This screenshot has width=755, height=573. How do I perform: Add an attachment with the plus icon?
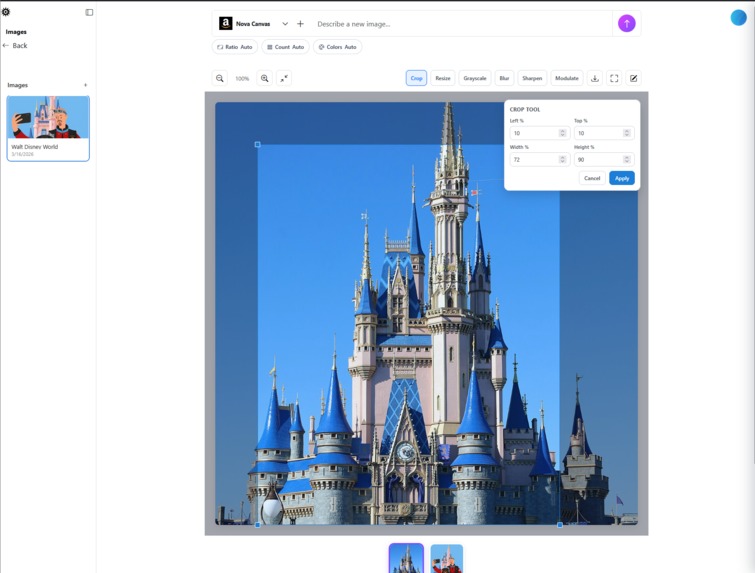300,24
